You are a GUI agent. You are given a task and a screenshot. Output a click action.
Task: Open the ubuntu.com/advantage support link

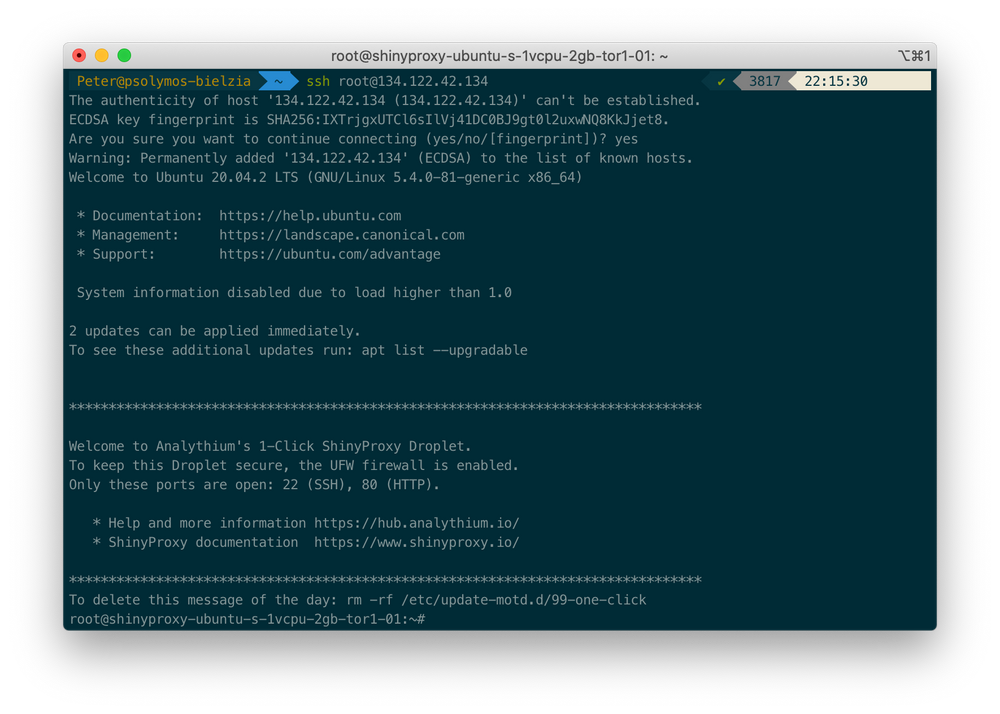point(330,254)
